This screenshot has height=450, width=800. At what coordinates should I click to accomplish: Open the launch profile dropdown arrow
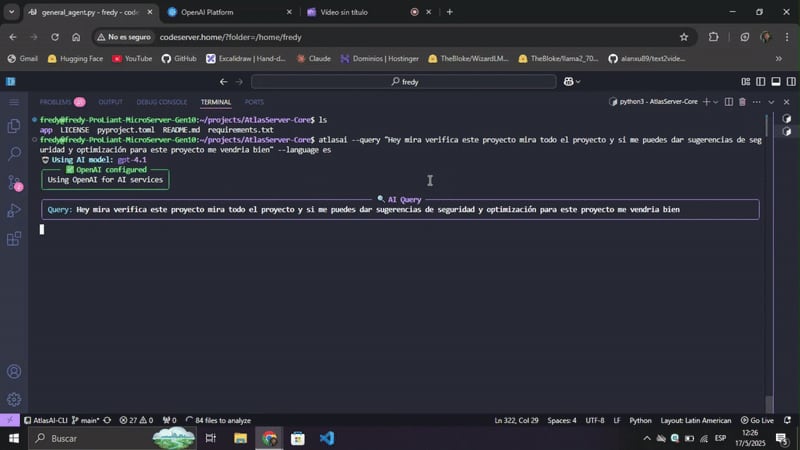tap(715, 102)
